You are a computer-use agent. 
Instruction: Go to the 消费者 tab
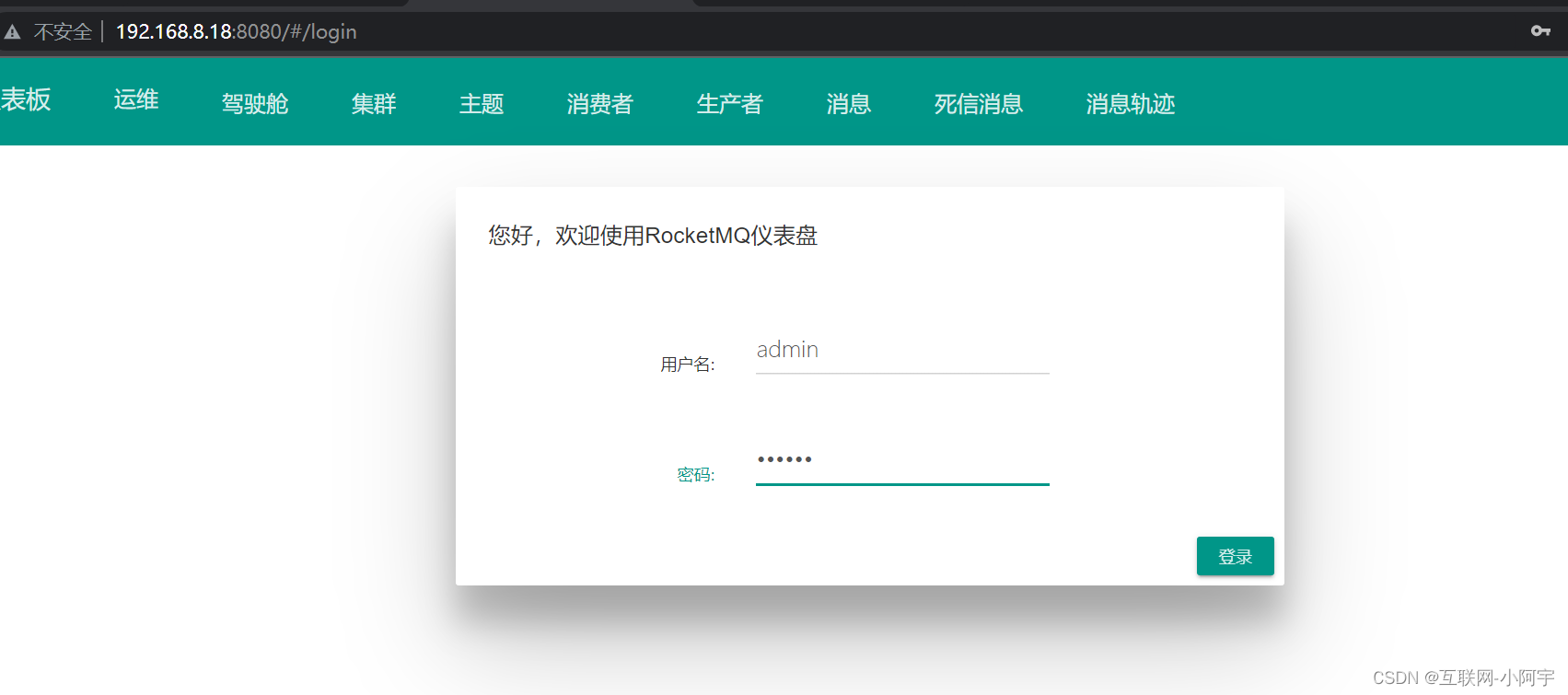click(x=600, y=104)
